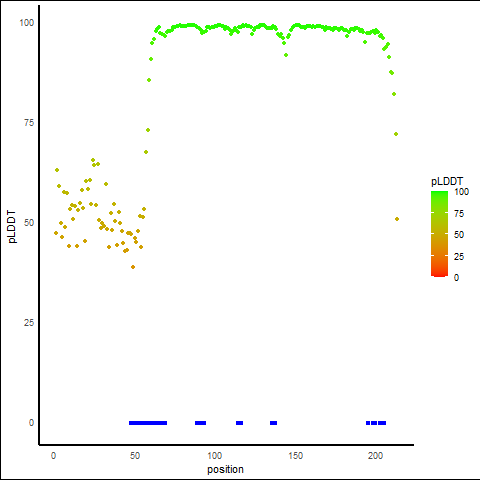Image resolution: width=480 pixels, height=480 pixels.
Task: Click the isolated green point dipping near position 145
Action: (286, 55)
